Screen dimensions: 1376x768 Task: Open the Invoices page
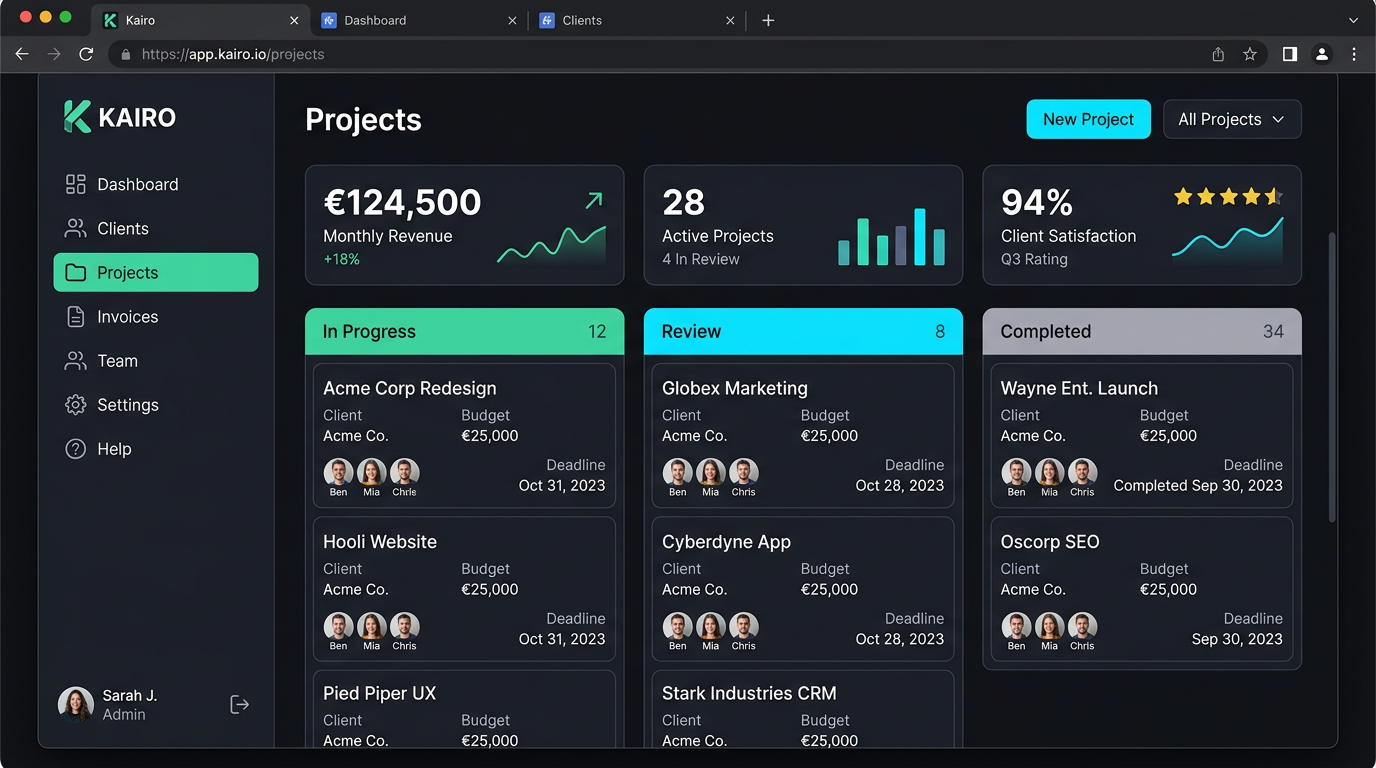click(128, 316)
